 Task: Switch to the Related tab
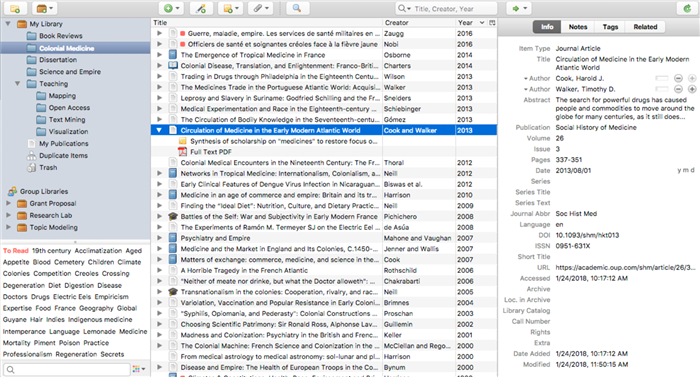[645, 27]
